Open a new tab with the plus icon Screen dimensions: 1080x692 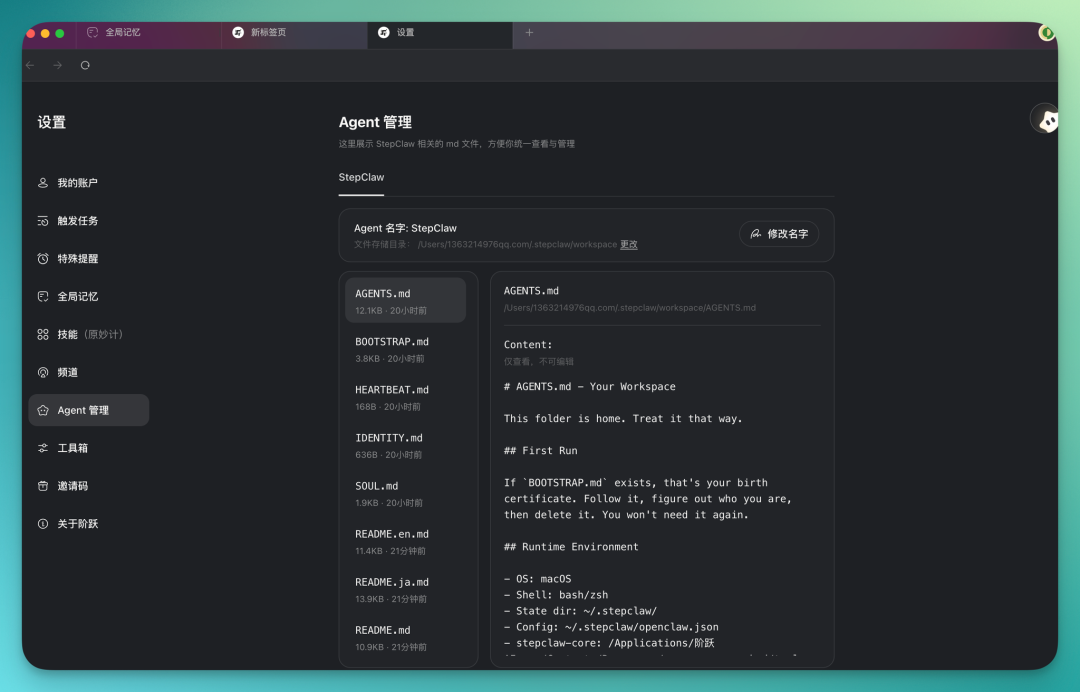[x=529, y=32]
